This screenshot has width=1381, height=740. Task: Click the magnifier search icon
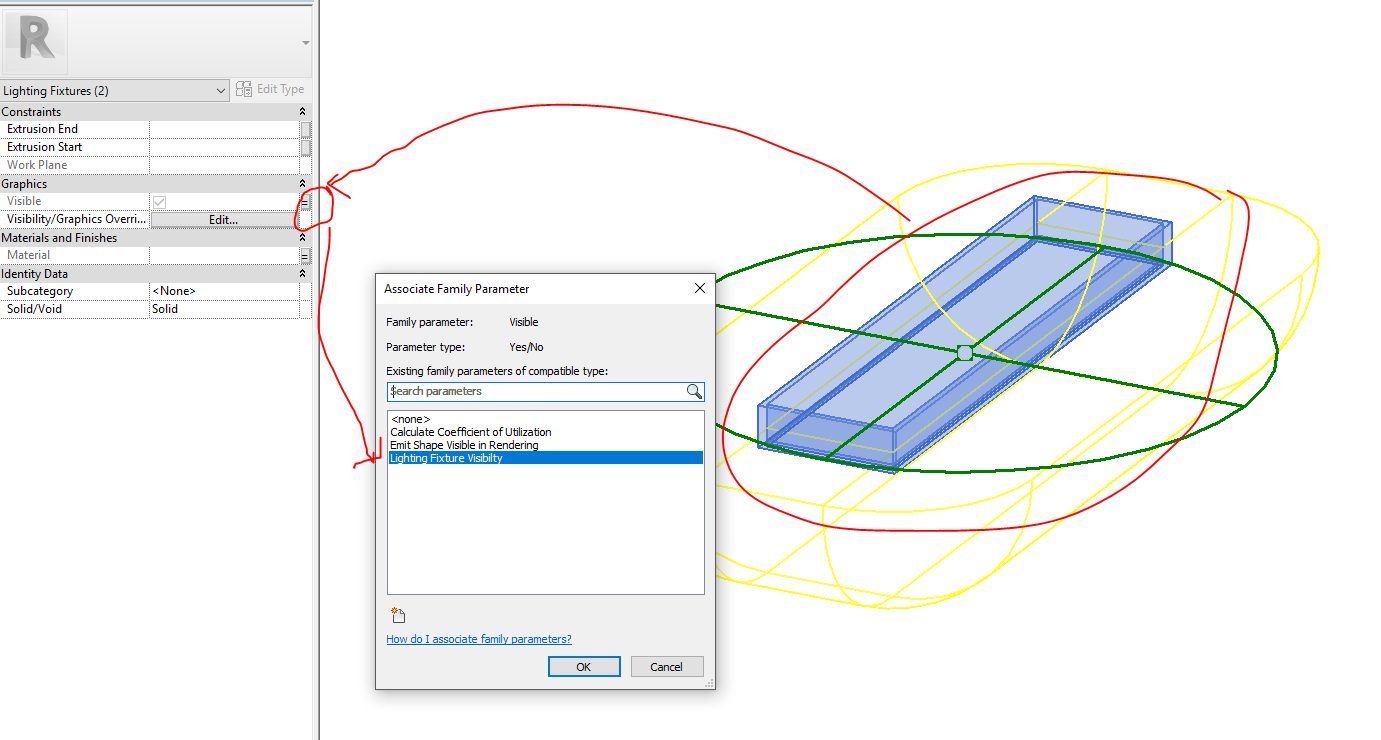coord(694,392)
